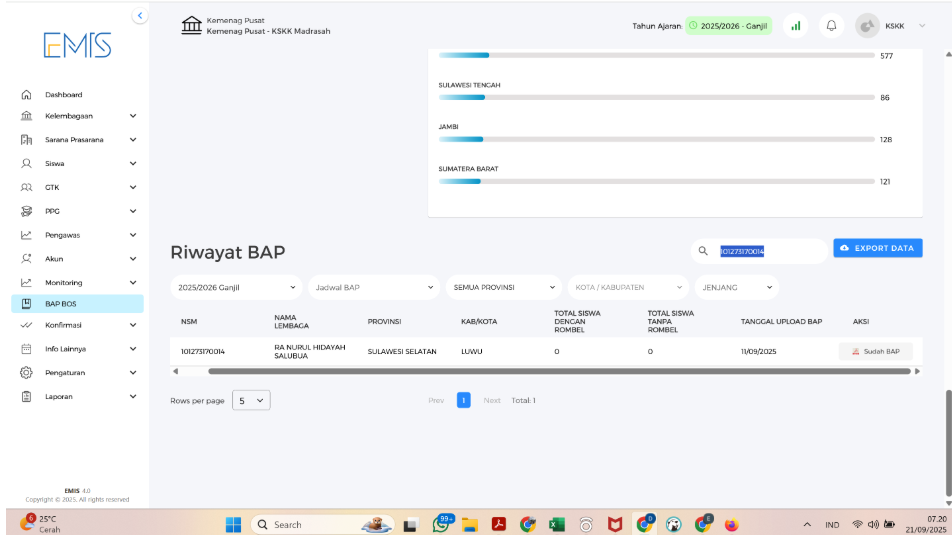Collapse the sidebar with the arrow icon

139,16
